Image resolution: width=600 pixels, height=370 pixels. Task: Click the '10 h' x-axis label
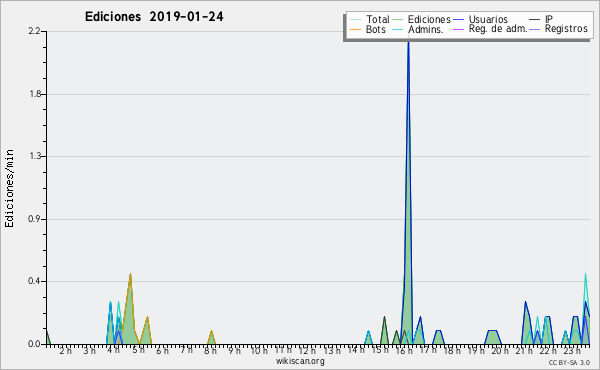[259, 351]
